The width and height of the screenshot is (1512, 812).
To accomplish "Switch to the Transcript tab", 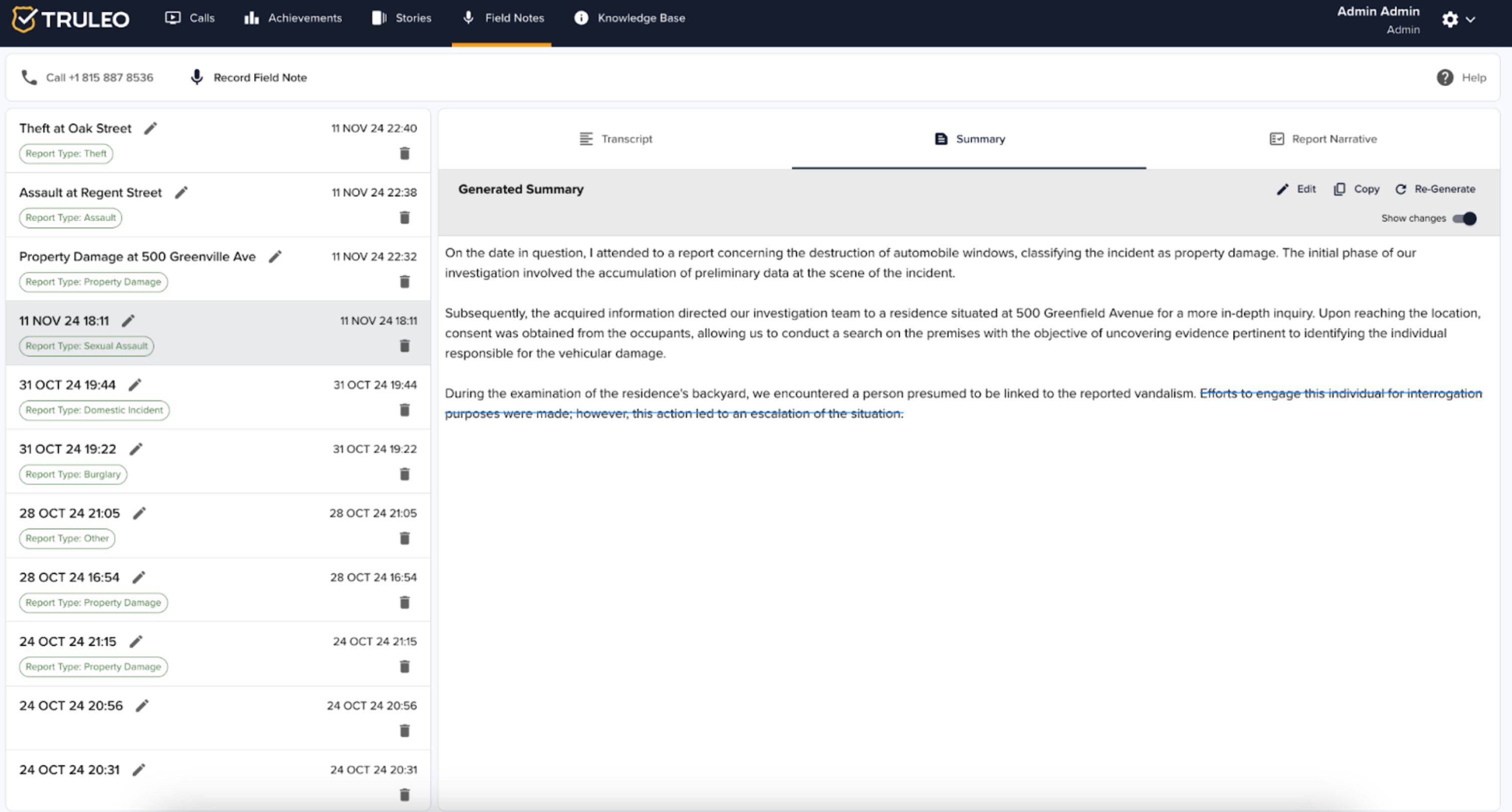I will click(615, 139).
